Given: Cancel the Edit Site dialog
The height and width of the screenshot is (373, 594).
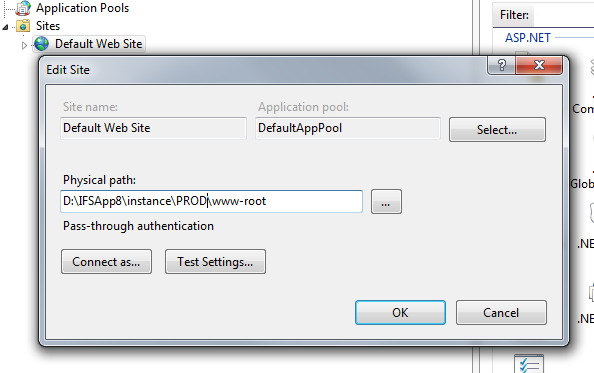Looking at the screenshot, I should 501,312.
